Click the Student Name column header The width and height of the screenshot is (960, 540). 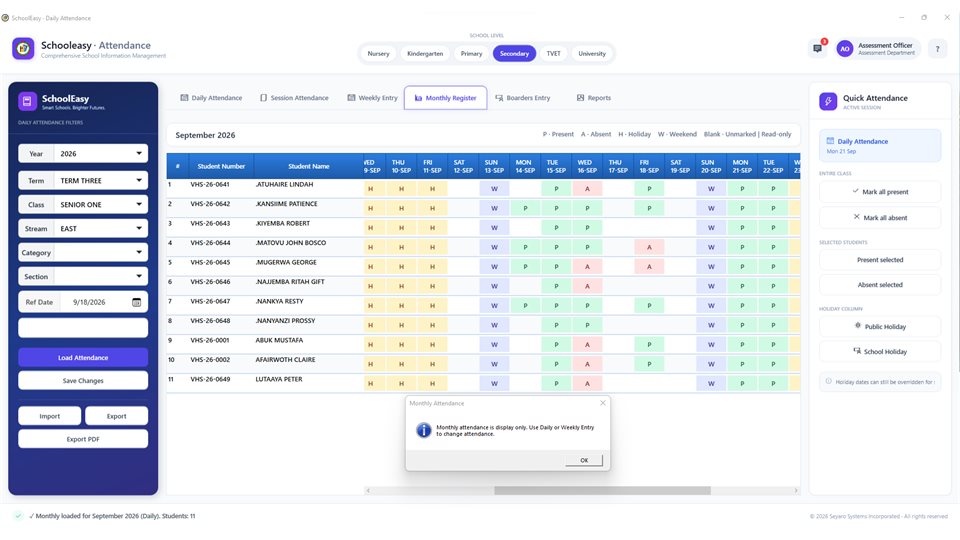click(x=309, y=166)
